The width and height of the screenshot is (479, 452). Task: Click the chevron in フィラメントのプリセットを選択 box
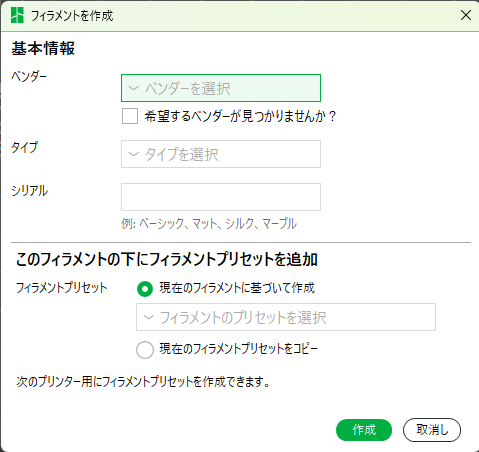(x=149, y=317)
